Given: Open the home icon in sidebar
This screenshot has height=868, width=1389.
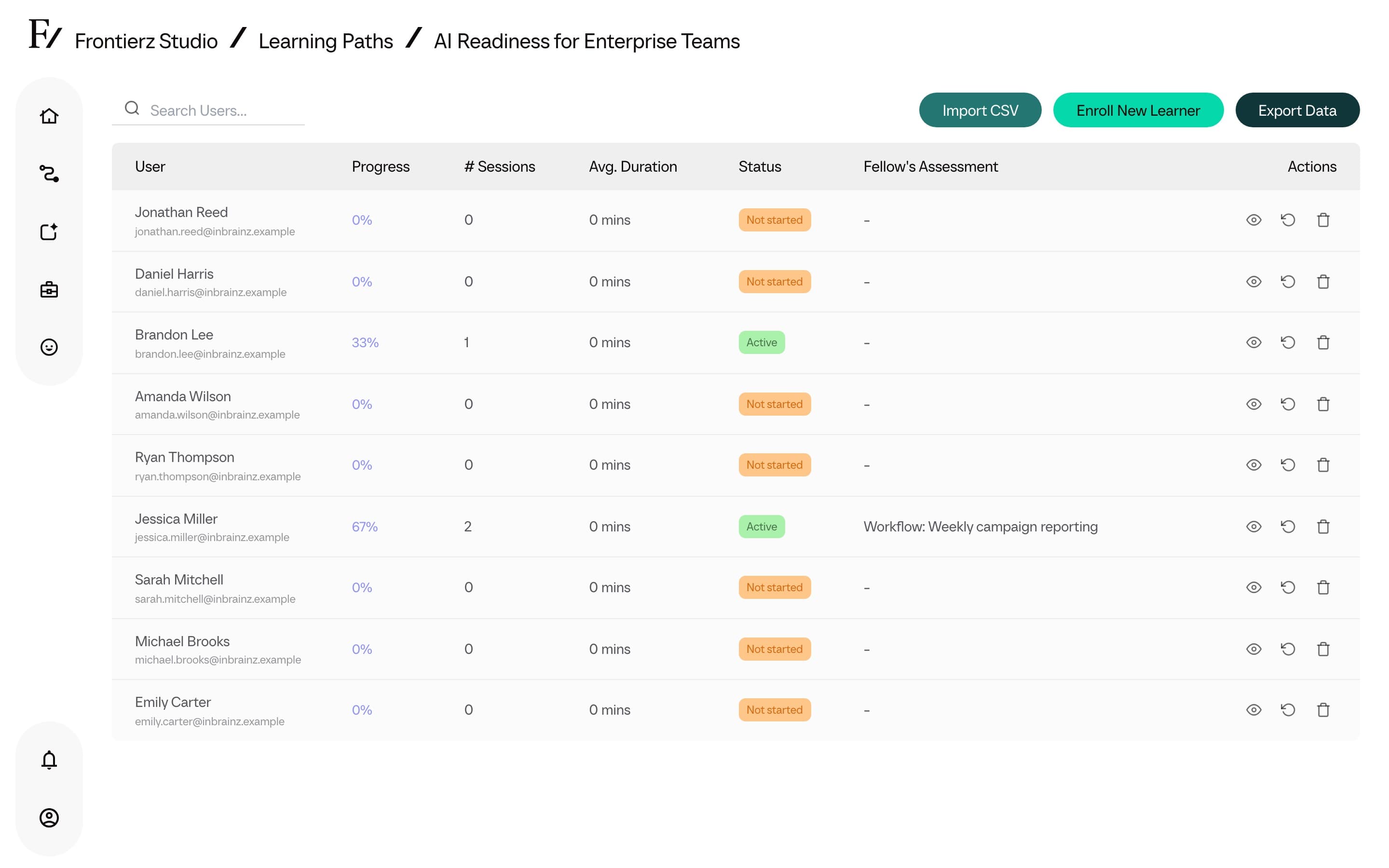Looking at the screenshot, I should 49,116.
